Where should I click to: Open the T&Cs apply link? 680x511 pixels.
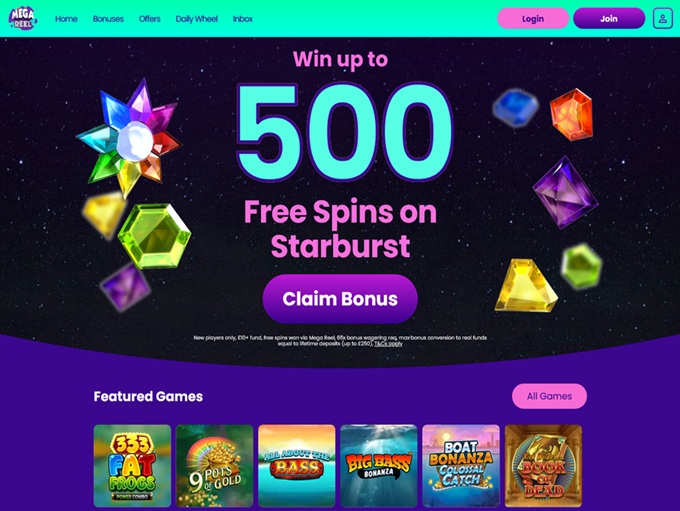389,344
